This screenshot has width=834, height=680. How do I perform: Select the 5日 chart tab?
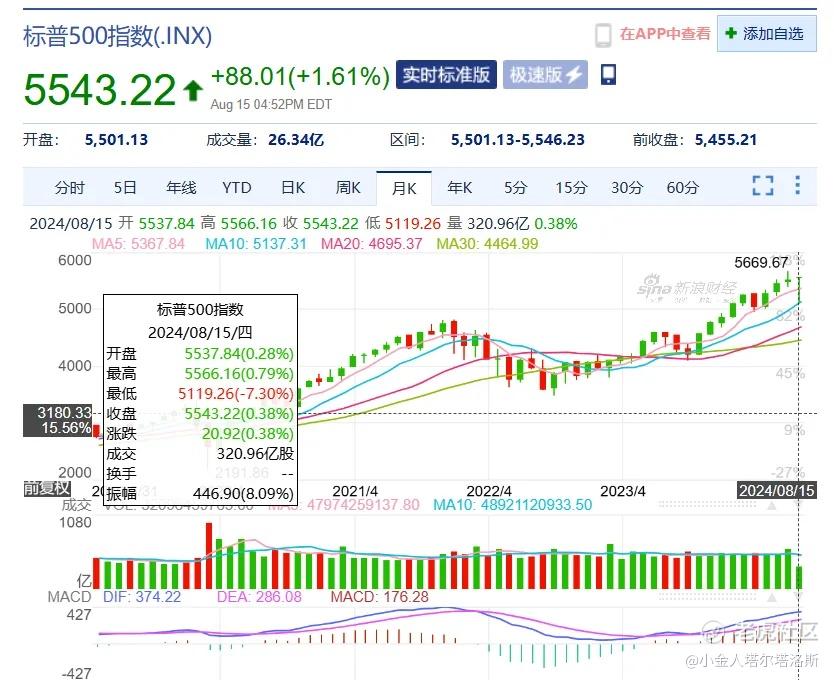[125, 188]
